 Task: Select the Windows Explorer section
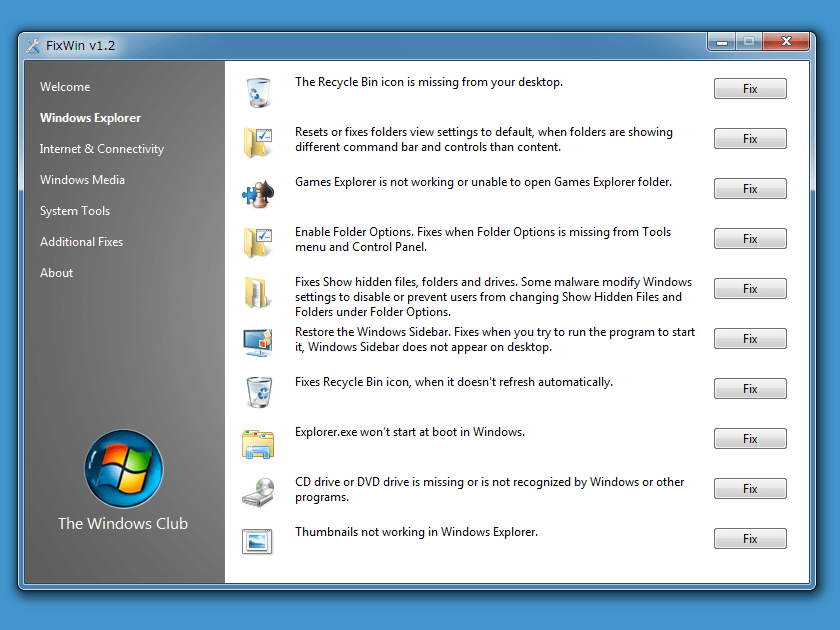(x=90, y=118)
